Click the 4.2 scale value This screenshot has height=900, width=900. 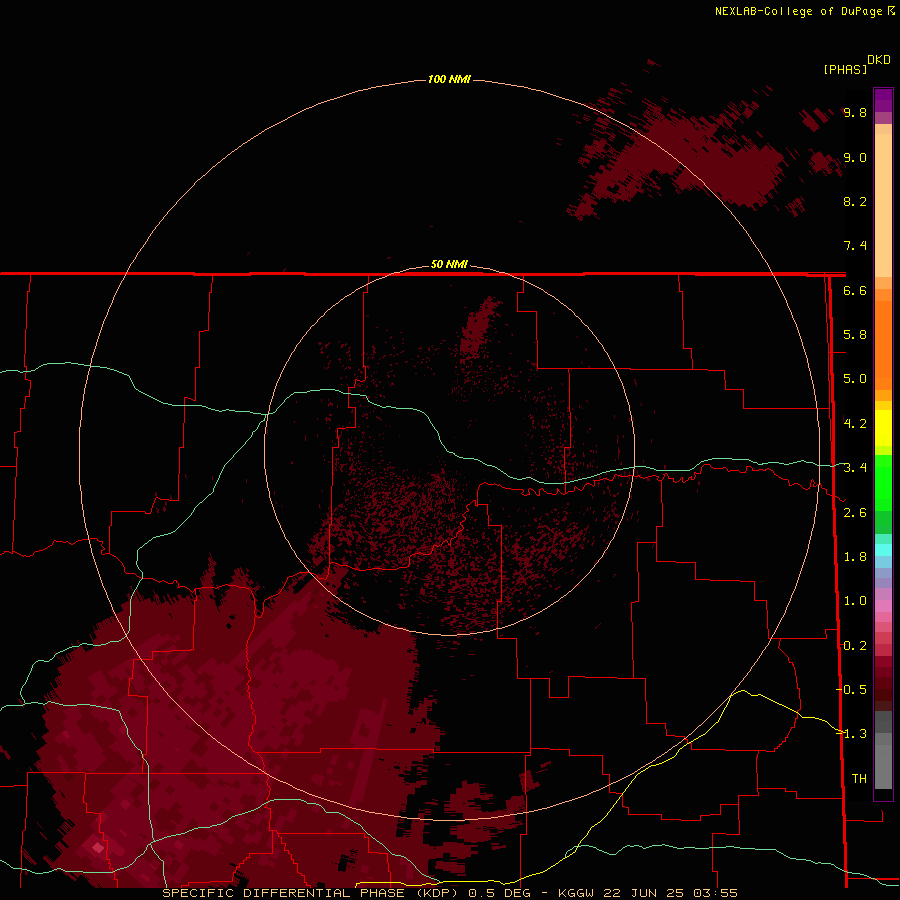[x=855, y=424]
